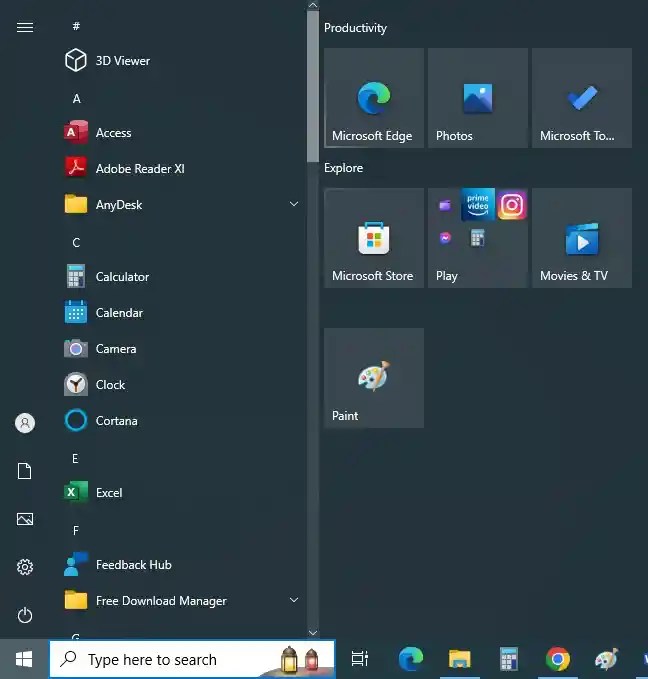Image resolution: width=648 pixels, height=679 pixels.
Task: Click the C section letter header
Action: coord(76,242)
